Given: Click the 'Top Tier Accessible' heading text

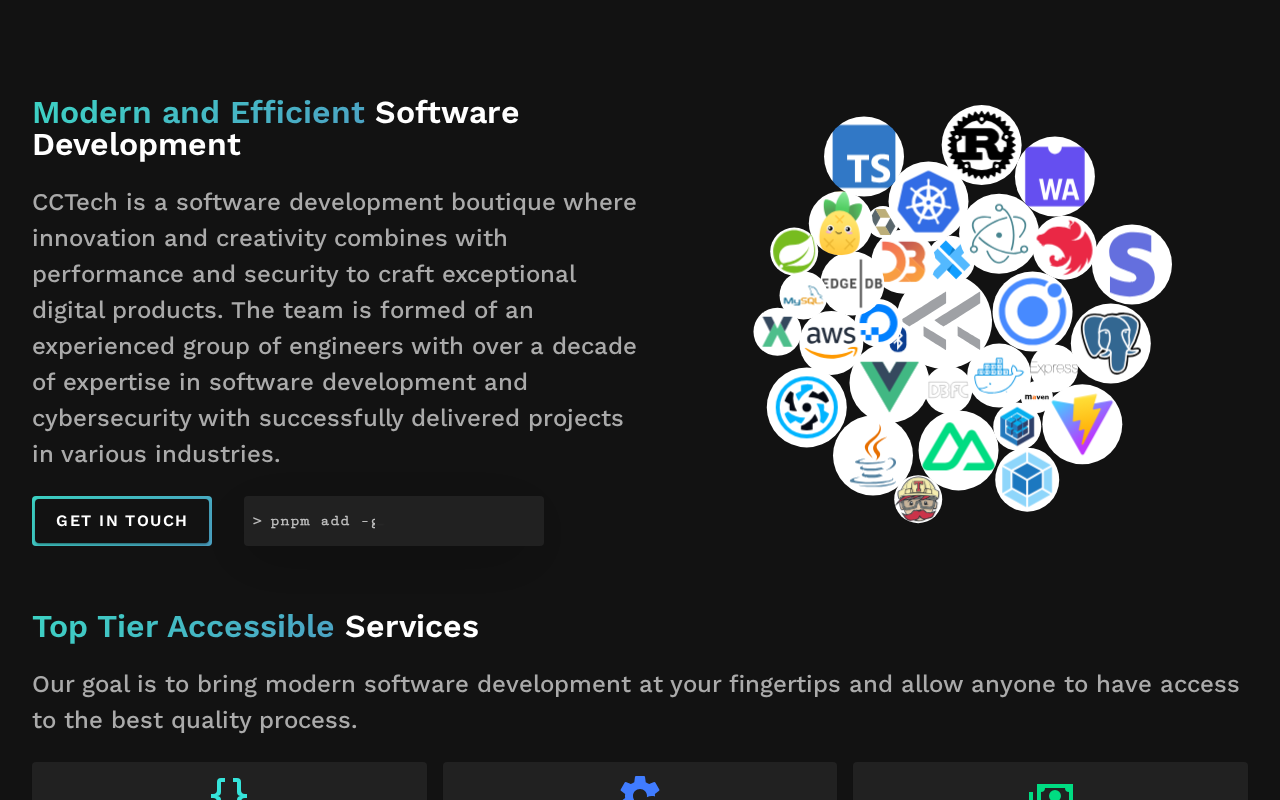Looking at the screenshot, I should coord(183,626).
